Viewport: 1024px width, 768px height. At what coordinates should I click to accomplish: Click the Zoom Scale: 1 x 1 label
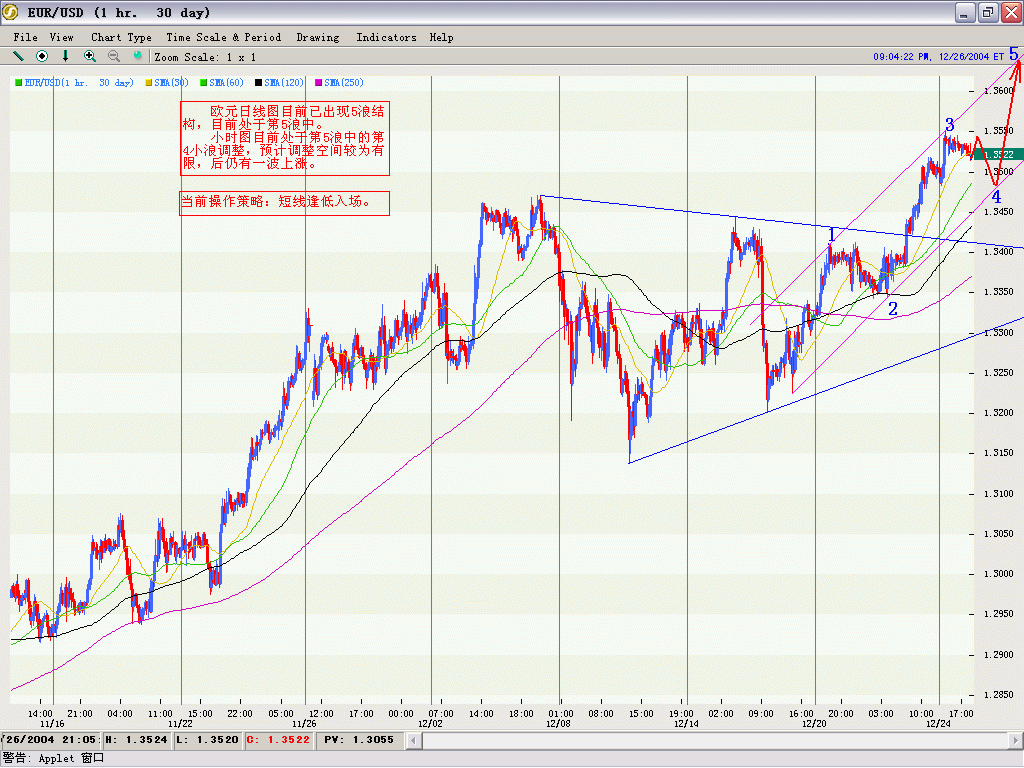[x=205, y=57]
